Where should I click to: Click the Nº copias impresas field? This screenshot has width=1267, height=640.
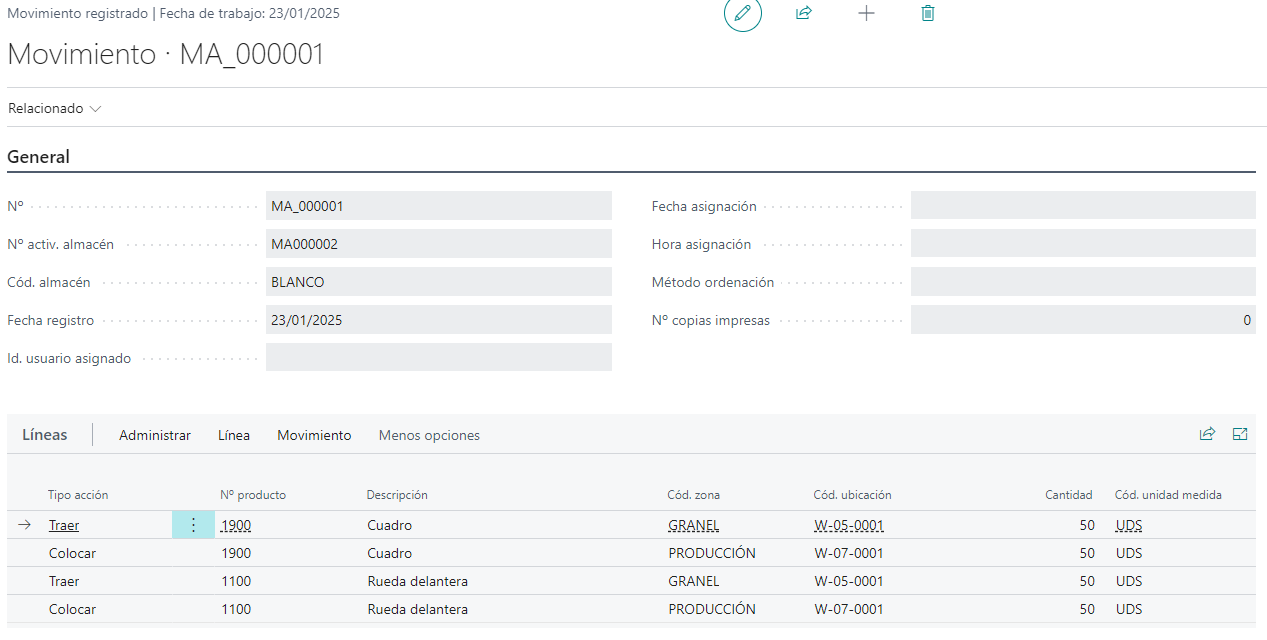1083,320
